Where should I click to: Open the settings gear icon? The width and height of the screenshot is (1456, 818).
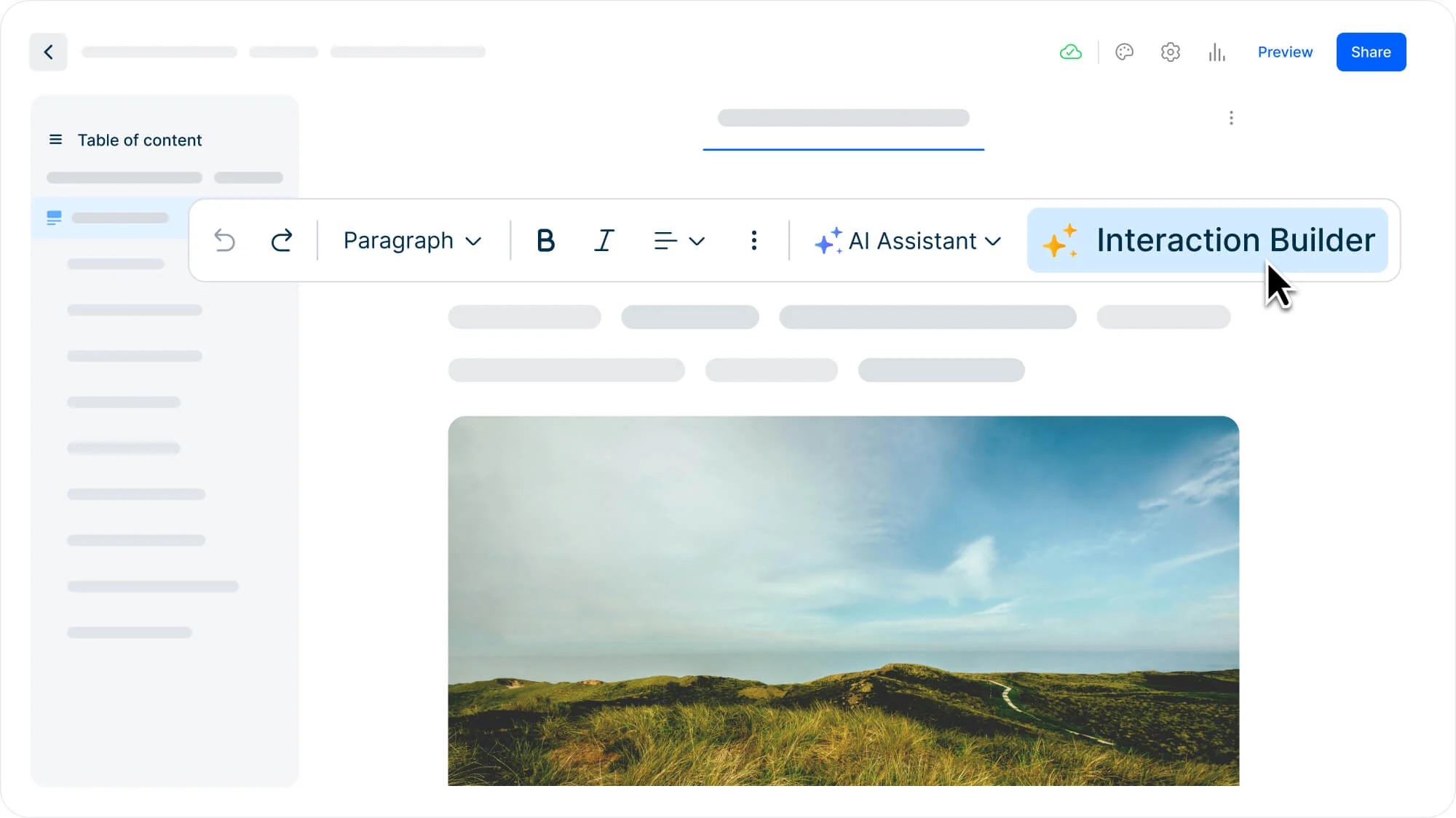1170,52
